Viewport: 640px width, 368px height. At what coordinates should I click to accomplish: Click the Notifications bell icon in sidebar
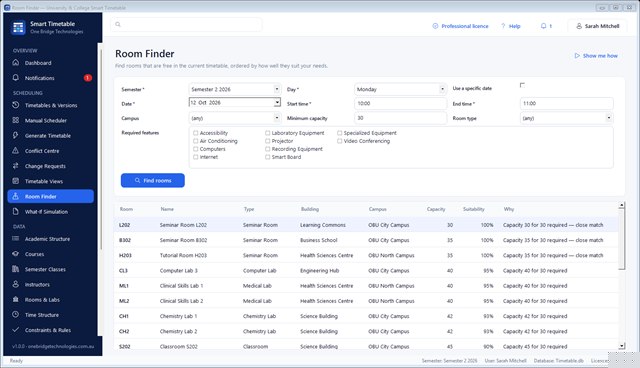[16, 78]
